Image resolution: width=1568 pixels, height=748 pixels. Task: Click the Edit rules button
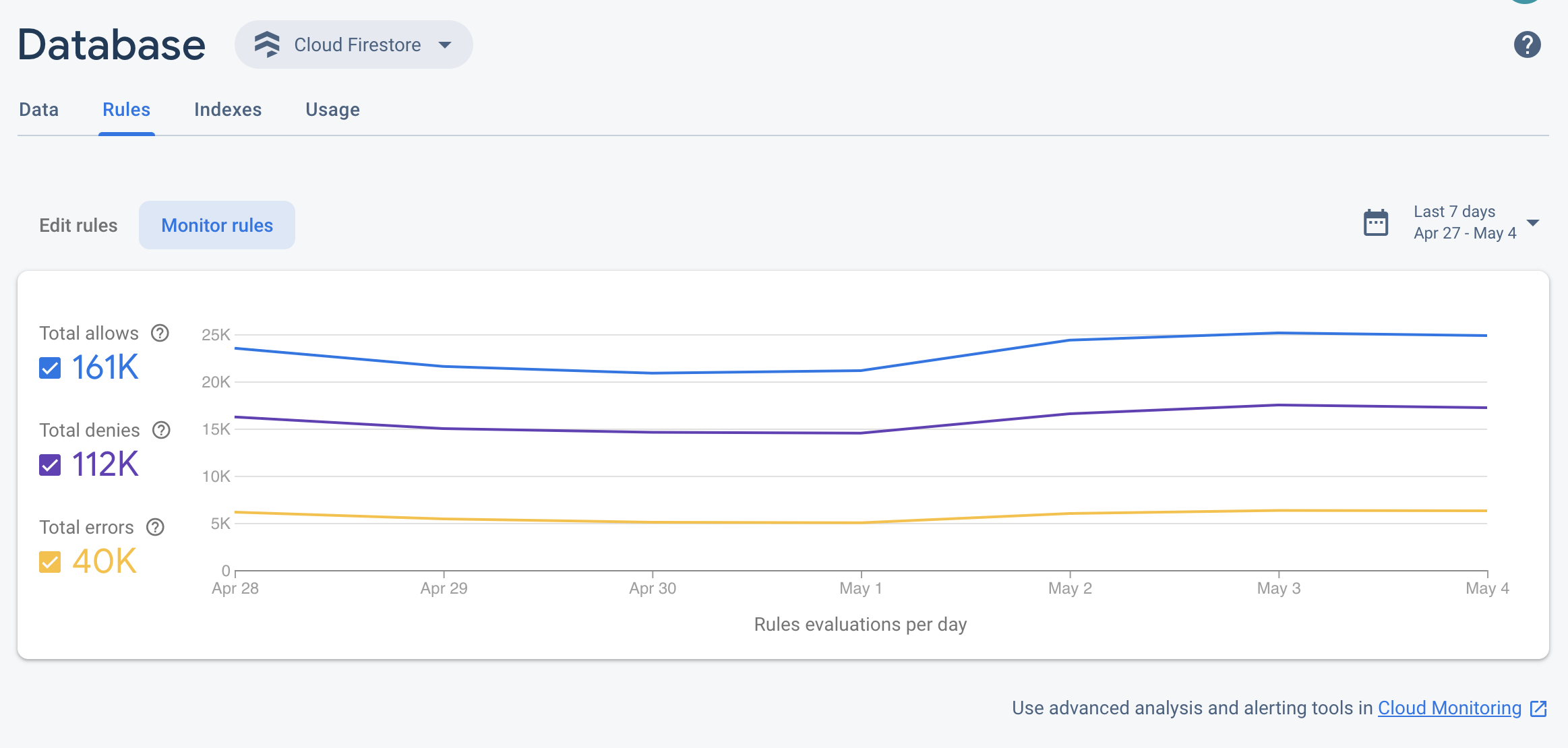pos(78,225)
